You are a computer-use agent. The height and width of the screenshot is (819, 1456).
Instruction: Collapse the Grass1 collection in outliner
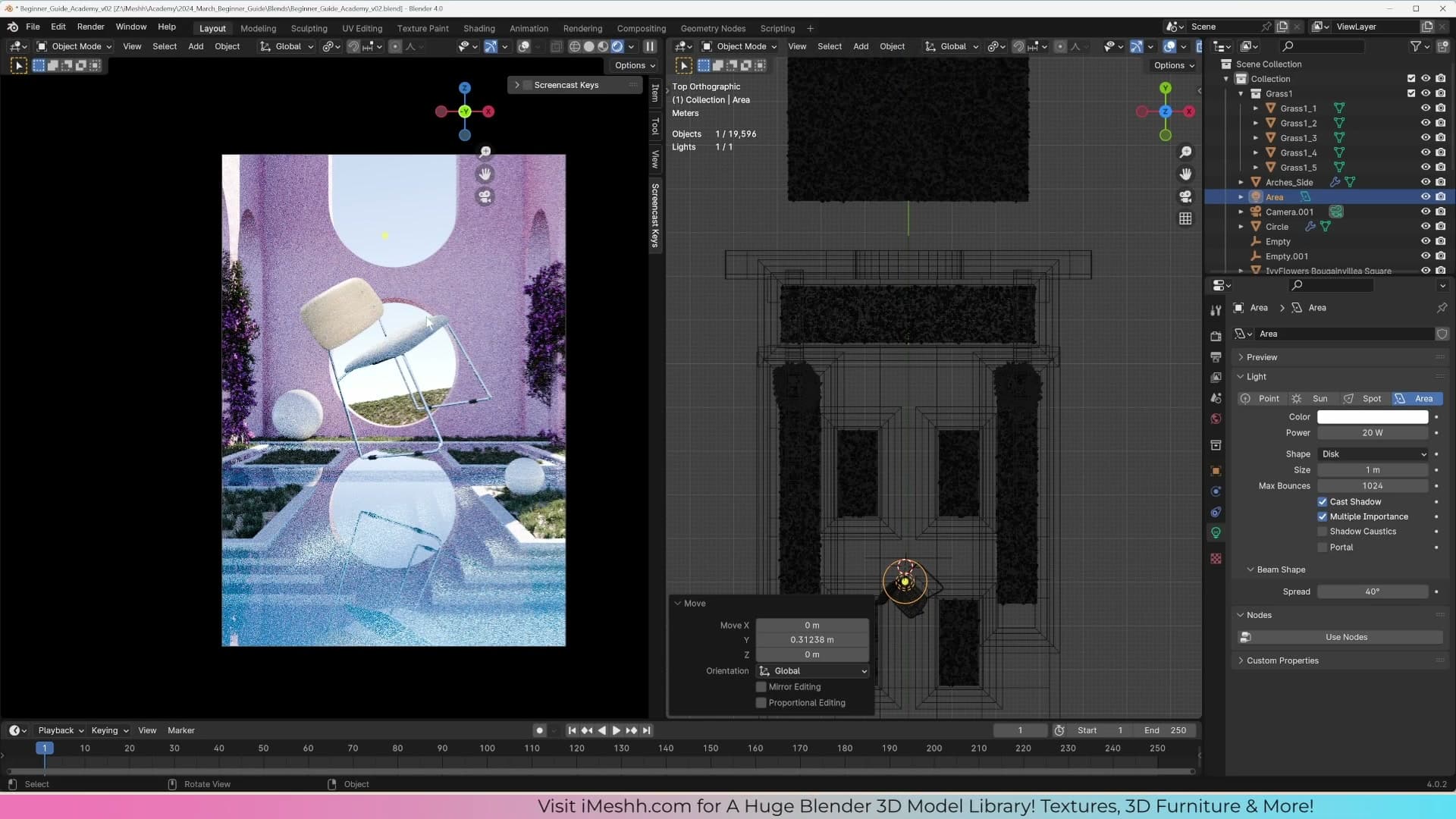click(1241, 93)
